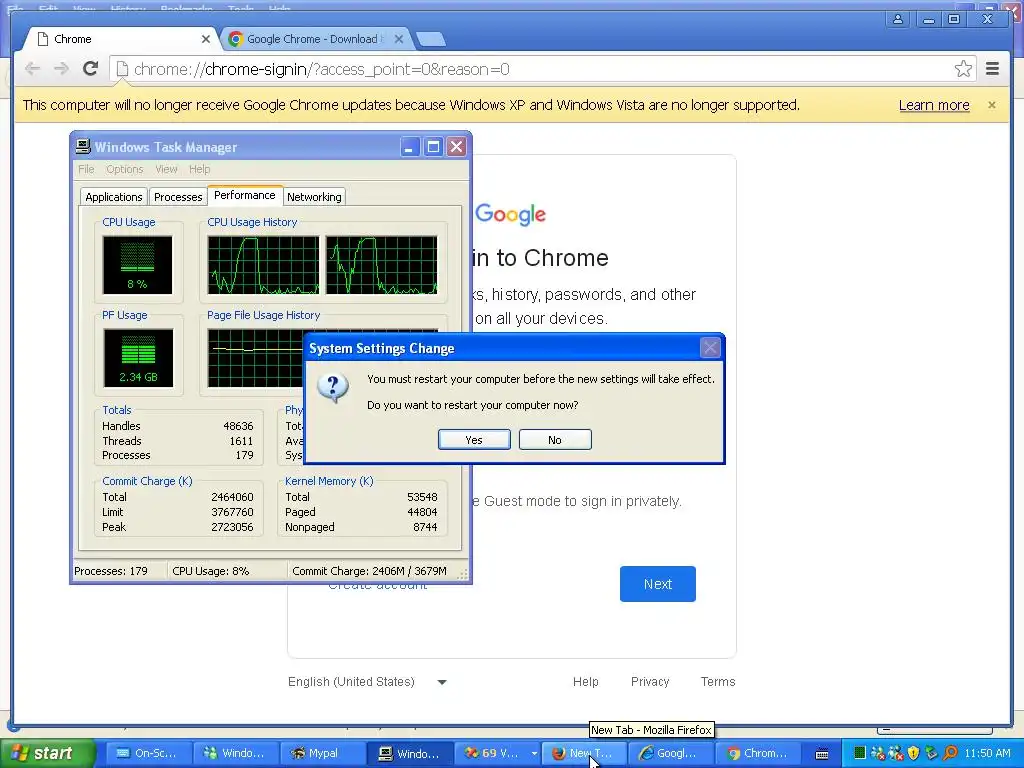Click the Next button on sign-in page
This screenshot has height=768, width=1024.
[x=658, y=584]
